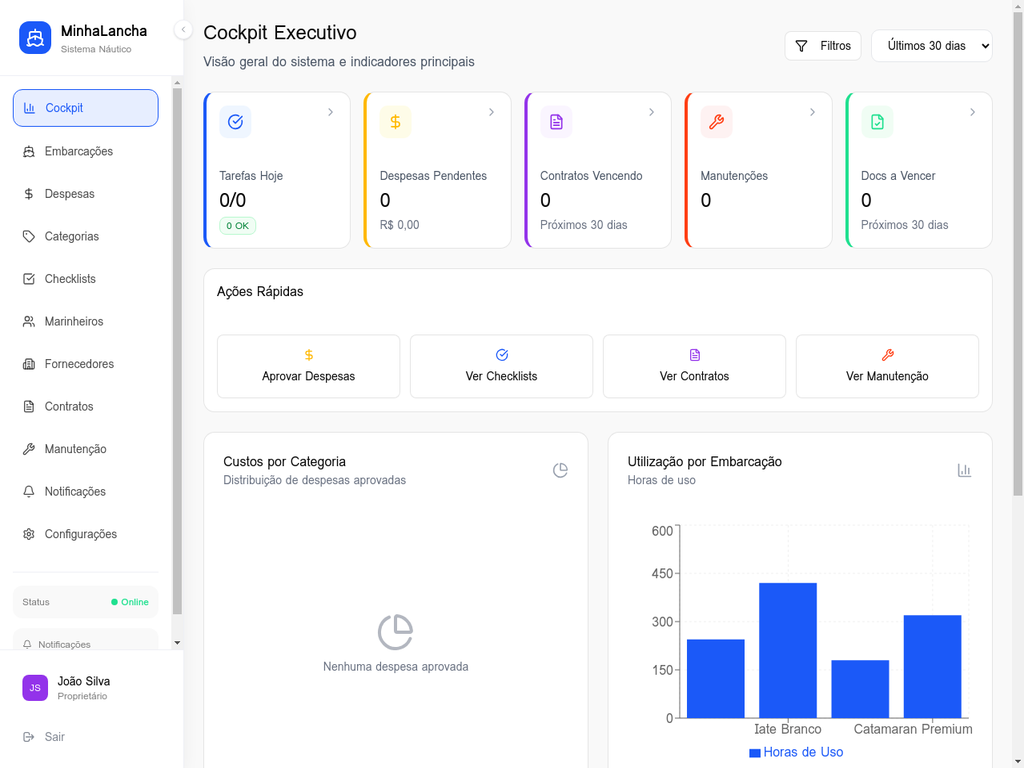Open the Últimos 30 dias period dropdown
The image size is (1024, 768).
(931, 46)
